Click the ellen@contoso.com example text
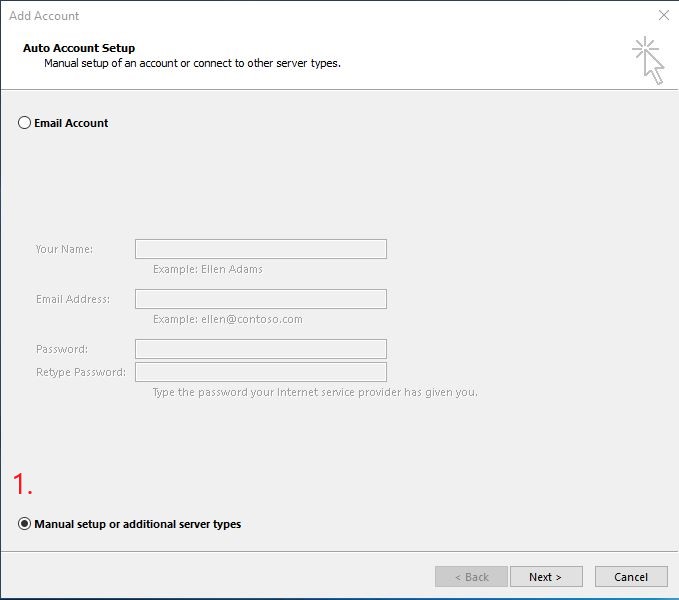679x600 pixels. pos(252,319)
